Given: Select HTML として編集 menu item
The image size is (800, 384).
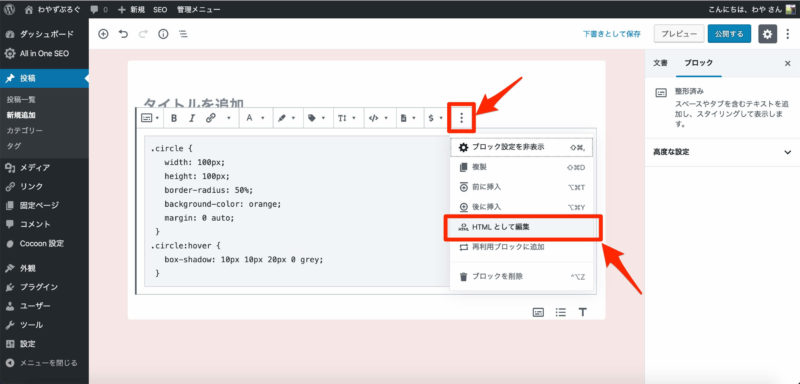Looking at the screenshot, I should pos(522,227).
